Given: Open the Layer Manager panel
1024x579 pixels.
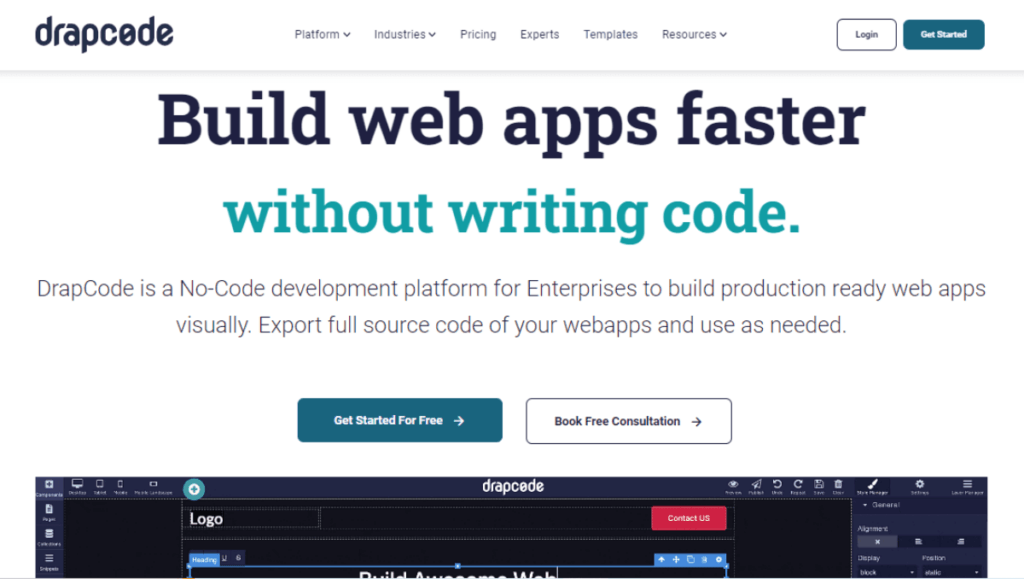Looking at the screenshot, I should pyautogui.click(x=967, y=483).
